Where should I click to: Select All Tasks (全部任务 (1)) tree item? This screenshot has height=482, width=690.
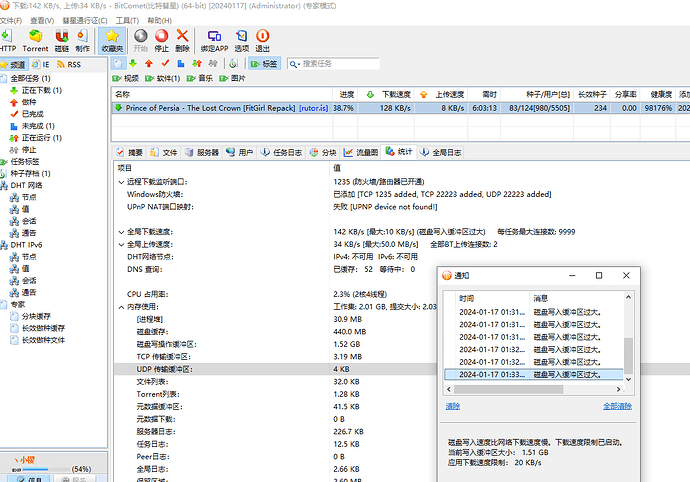tap(30, 78)
